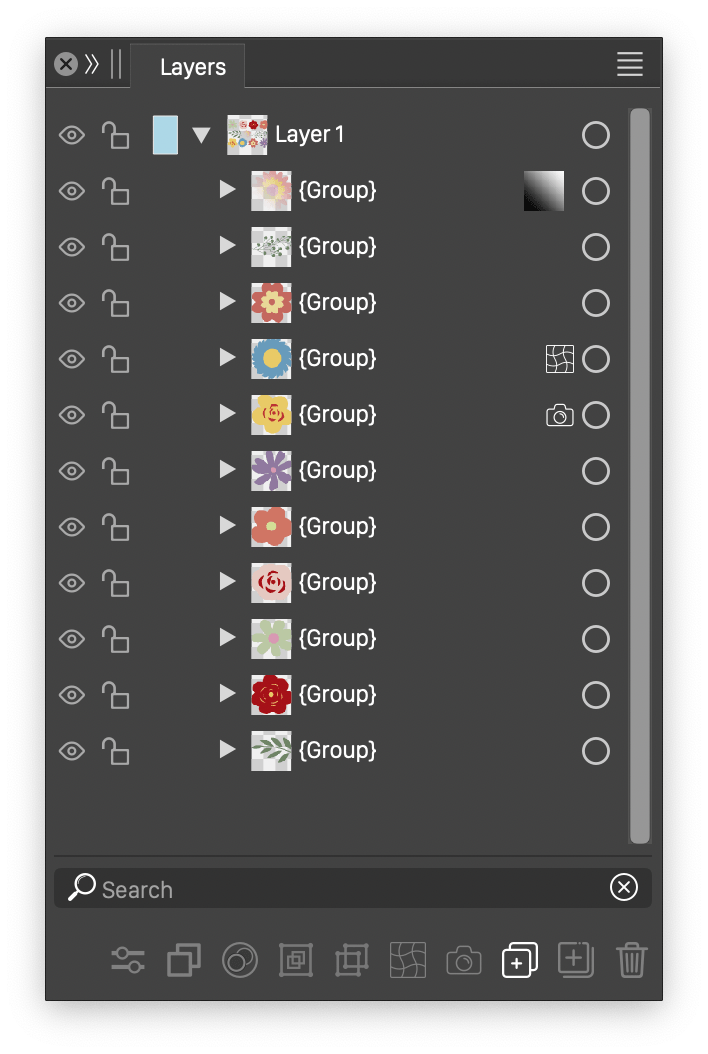Open the layer effects icon

(x=240, y=960)
